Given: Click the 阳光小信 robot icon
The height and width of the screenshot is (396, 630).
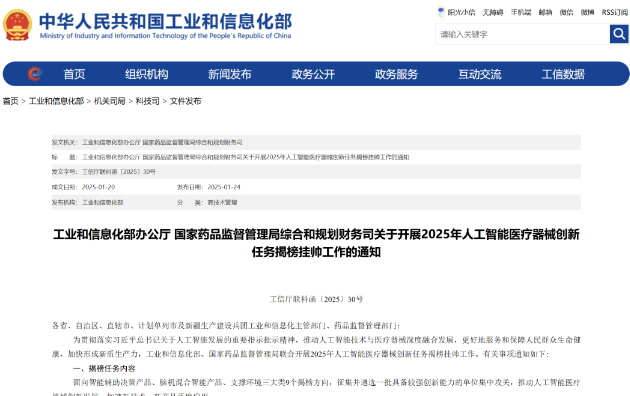Looking at the screenshot, I should [441, 12].
